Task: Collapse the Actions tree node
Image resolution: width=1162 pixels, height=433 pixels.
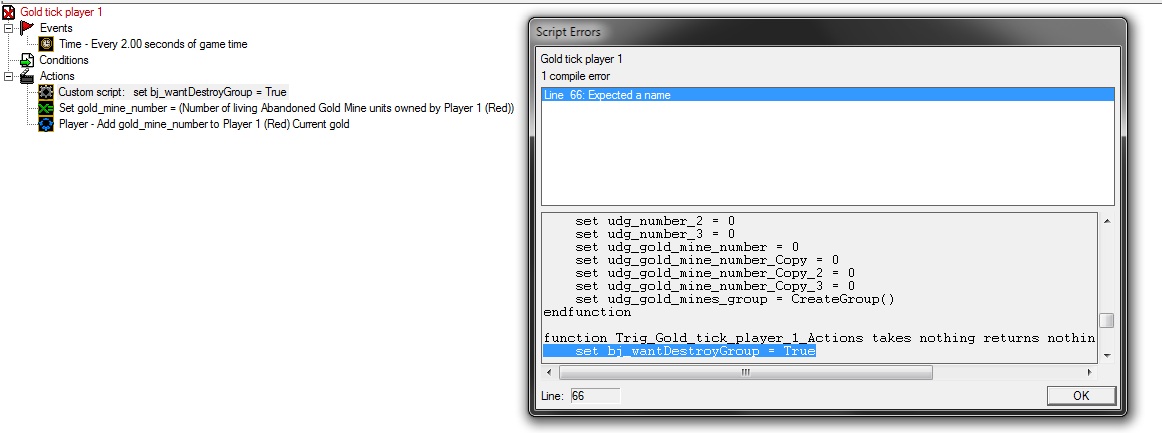Action: pyautogui.click(x=9, y=76)
